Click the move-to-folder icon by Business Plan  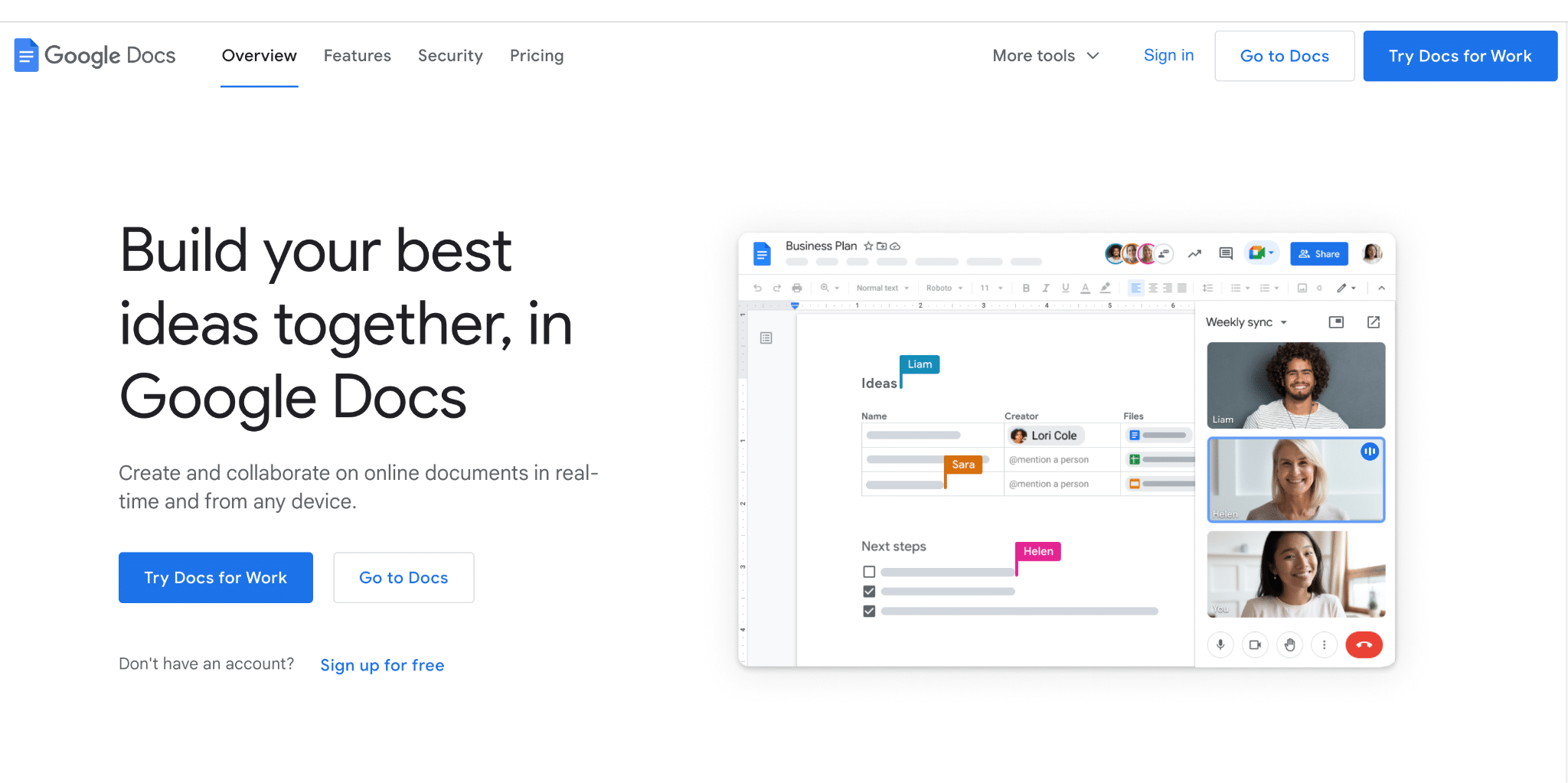pyautogui.click(x=881, y=246)
